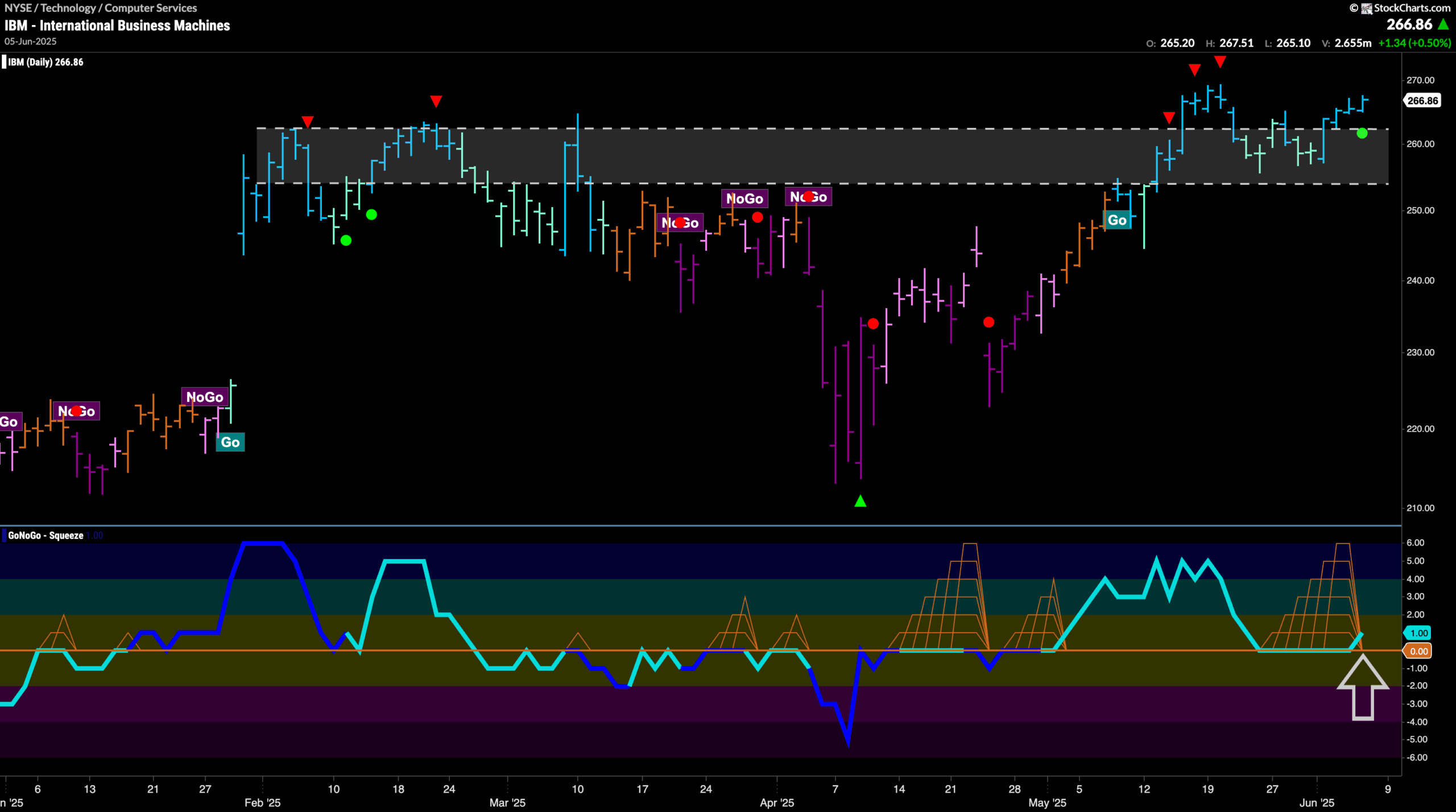Screen dimensions: 1456x812
Task: Click the May '25 month label
Action: [x=1047, y=803]
